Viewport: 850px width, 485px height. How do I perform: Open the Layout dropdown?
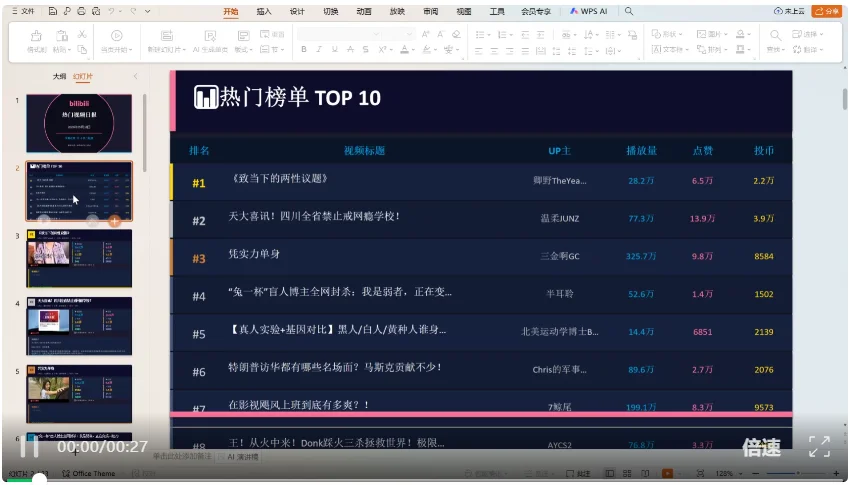tap(243, 50)
